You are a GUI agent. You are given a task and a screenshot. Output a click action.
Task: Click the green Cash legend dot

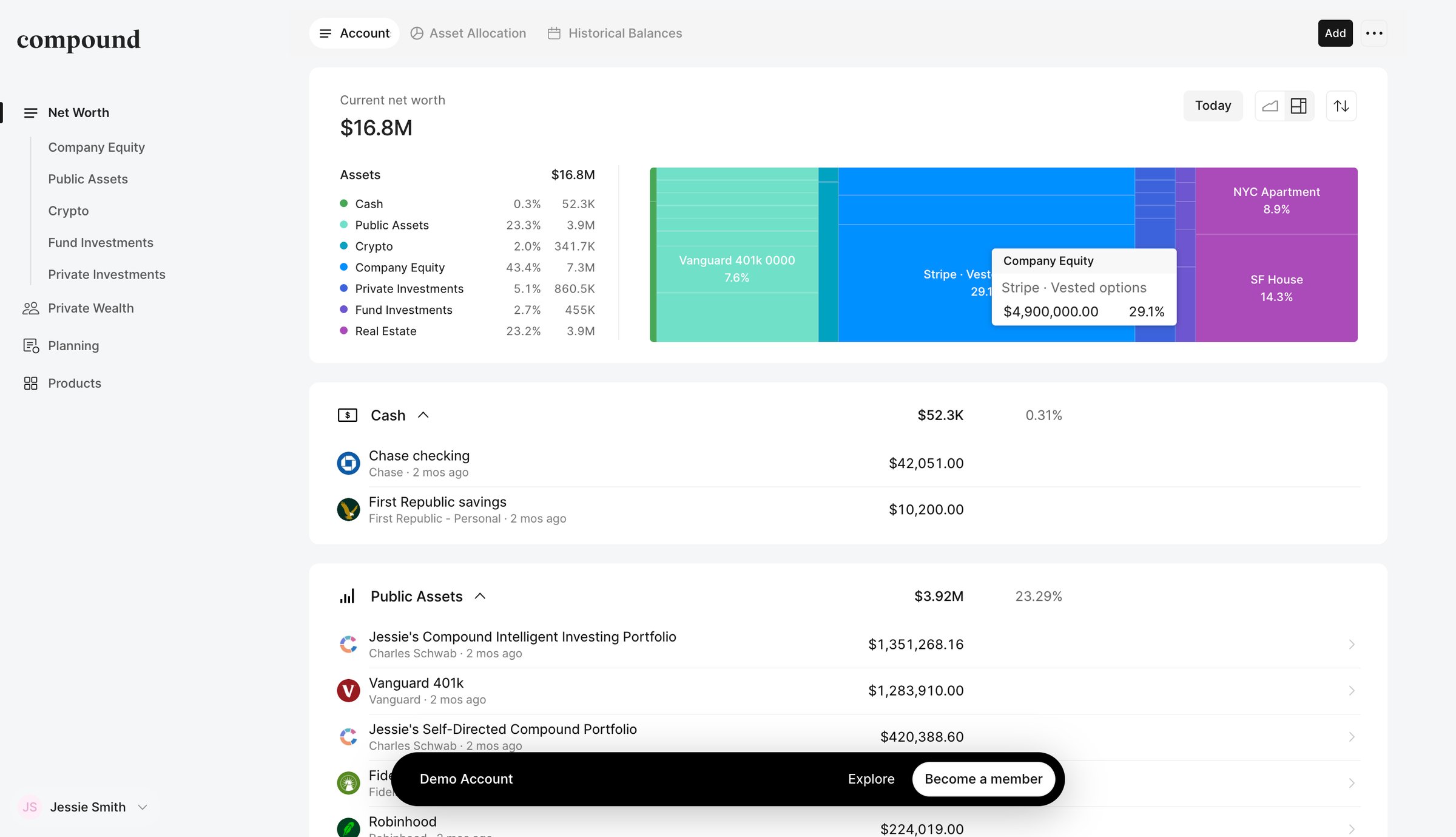[x=344, y=203]
